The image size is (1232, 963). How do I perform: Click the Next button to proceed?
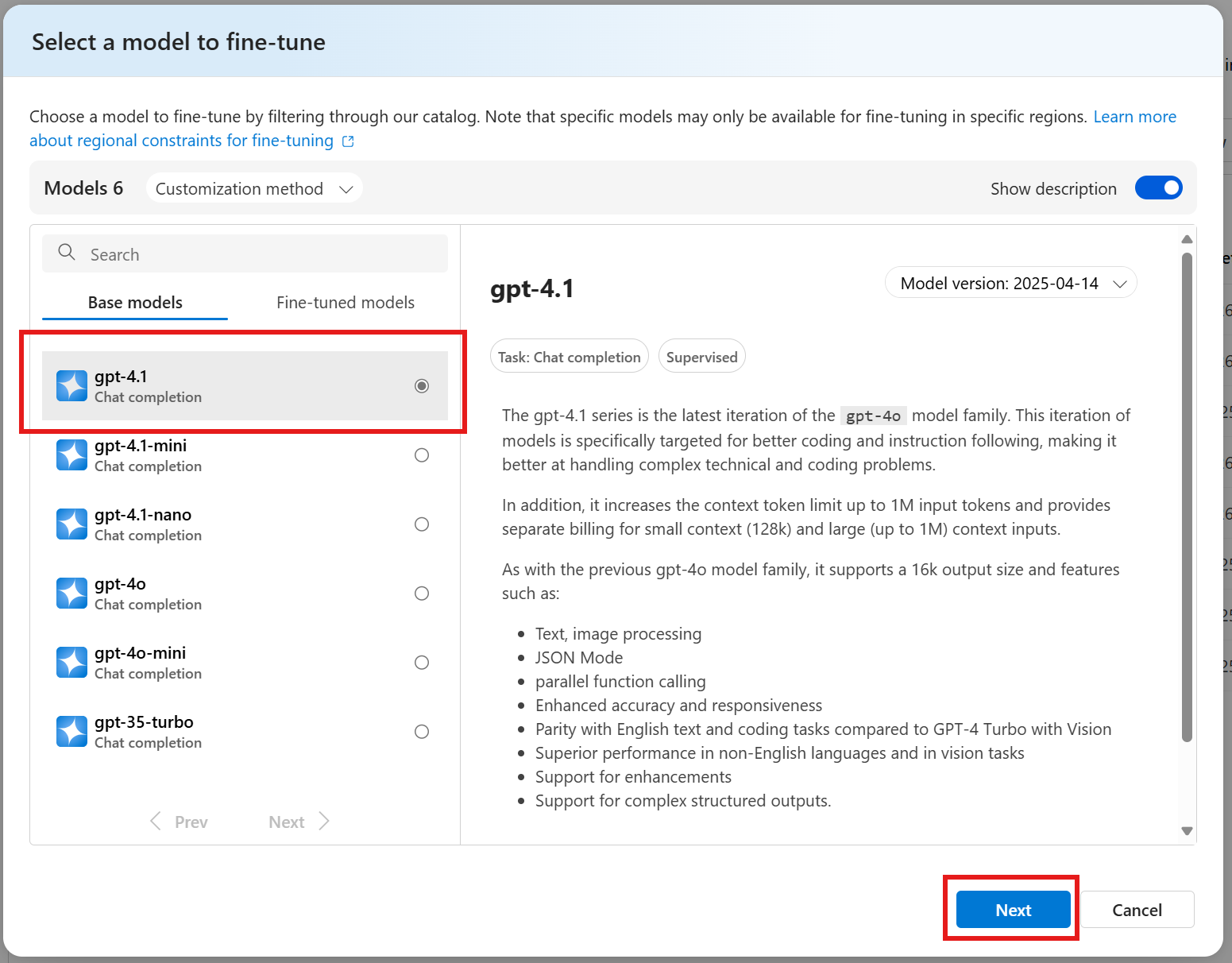[1012, 909]
